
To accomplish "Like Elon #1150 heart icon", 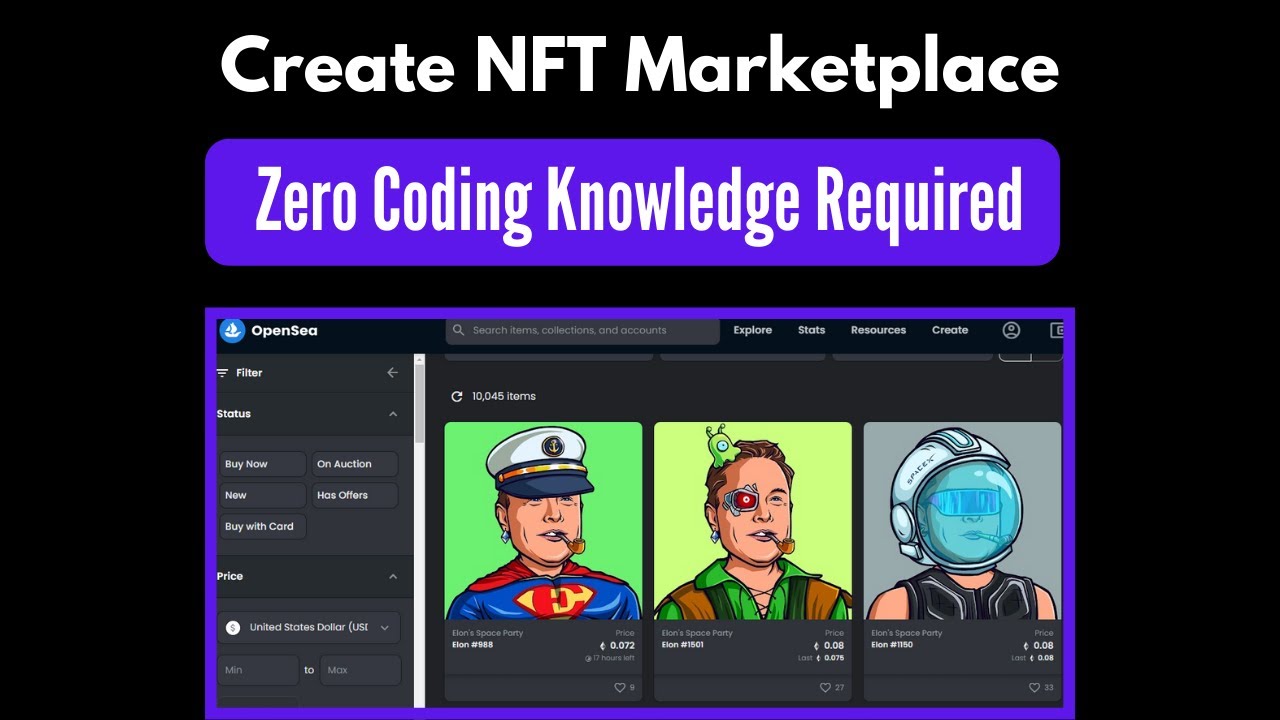I will click(x=1034, y=688).
